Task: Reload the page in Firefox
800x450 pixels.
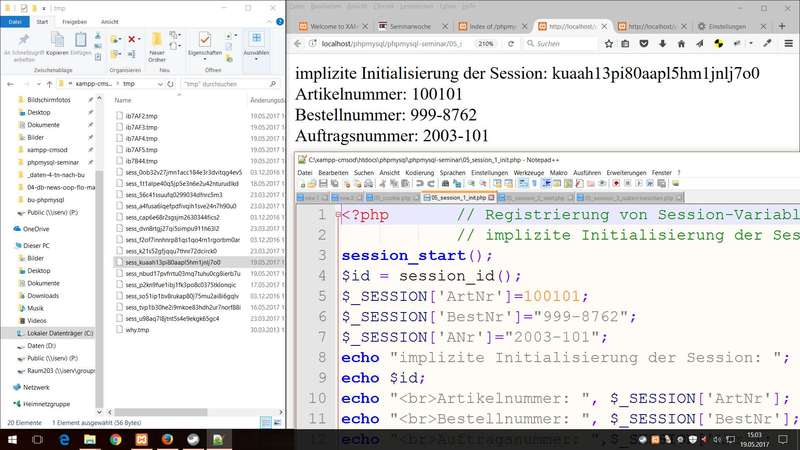Action: tap(513, 44)
